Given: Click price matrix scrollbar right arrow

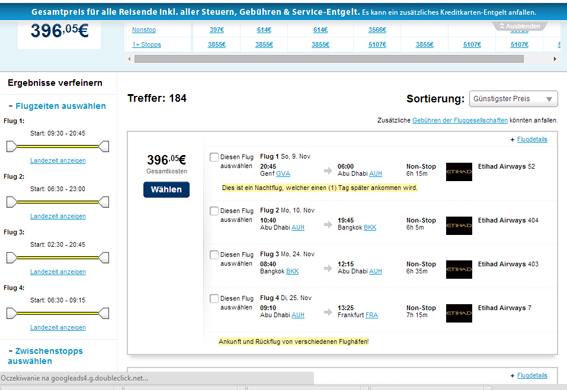Looking at the screenshot, I should tap(555, 59).
